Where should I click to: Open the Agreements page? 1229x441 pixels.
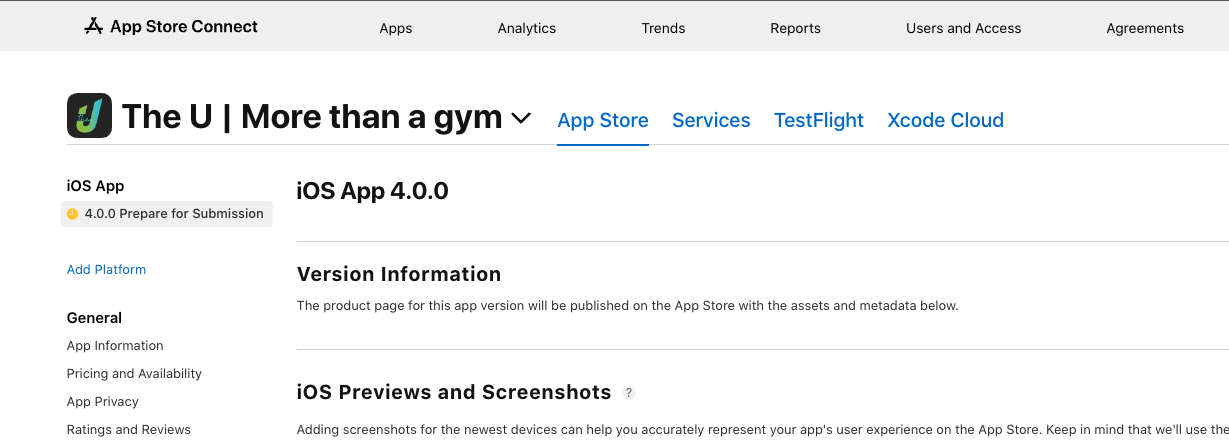coord(1145,28)
